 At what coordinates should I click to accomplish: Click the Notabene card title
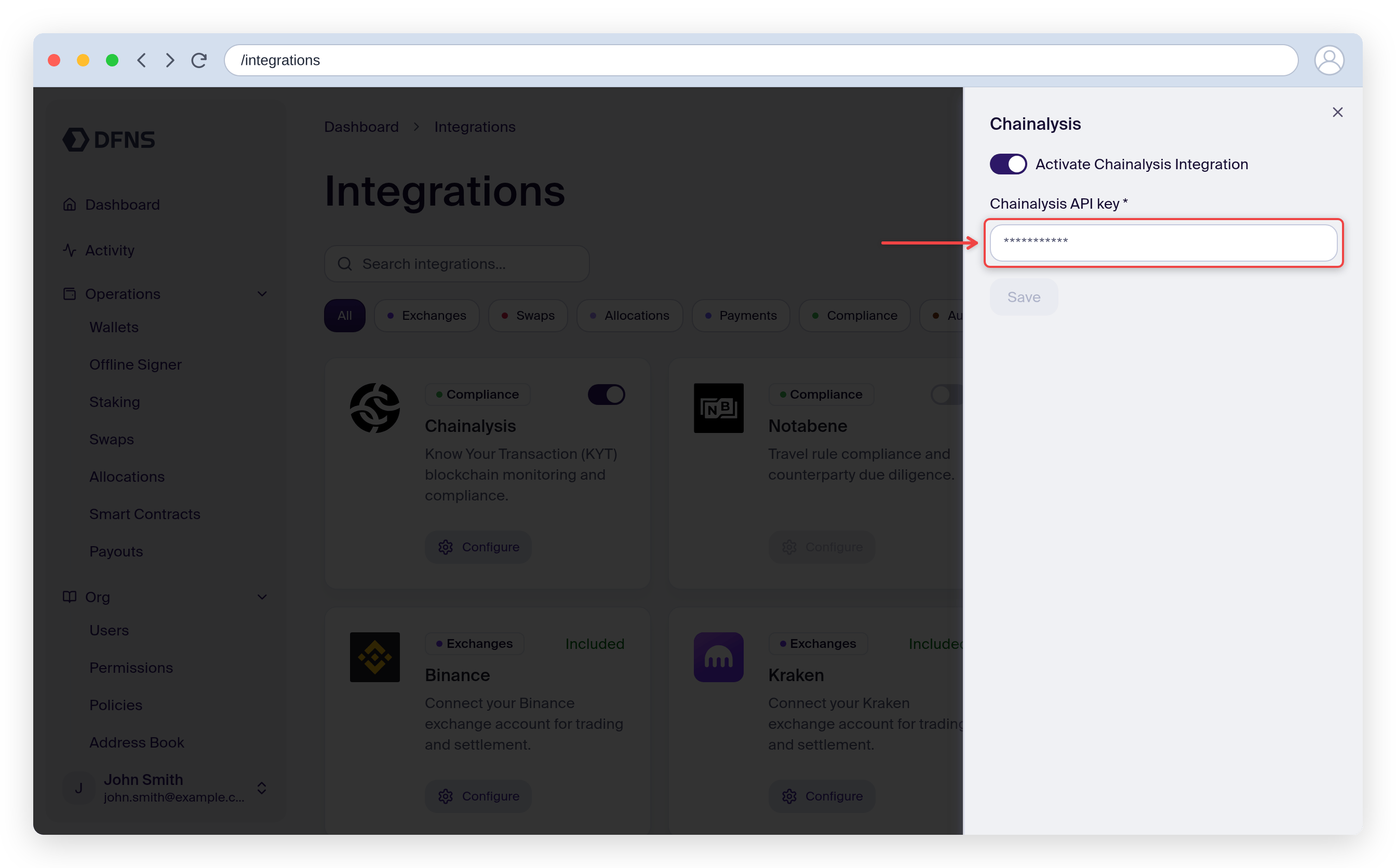point(808,426)
